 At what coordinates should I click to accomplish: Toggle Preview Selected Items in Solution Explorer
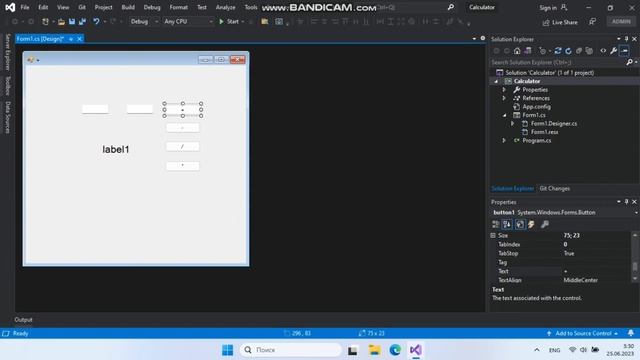point(624,51)
